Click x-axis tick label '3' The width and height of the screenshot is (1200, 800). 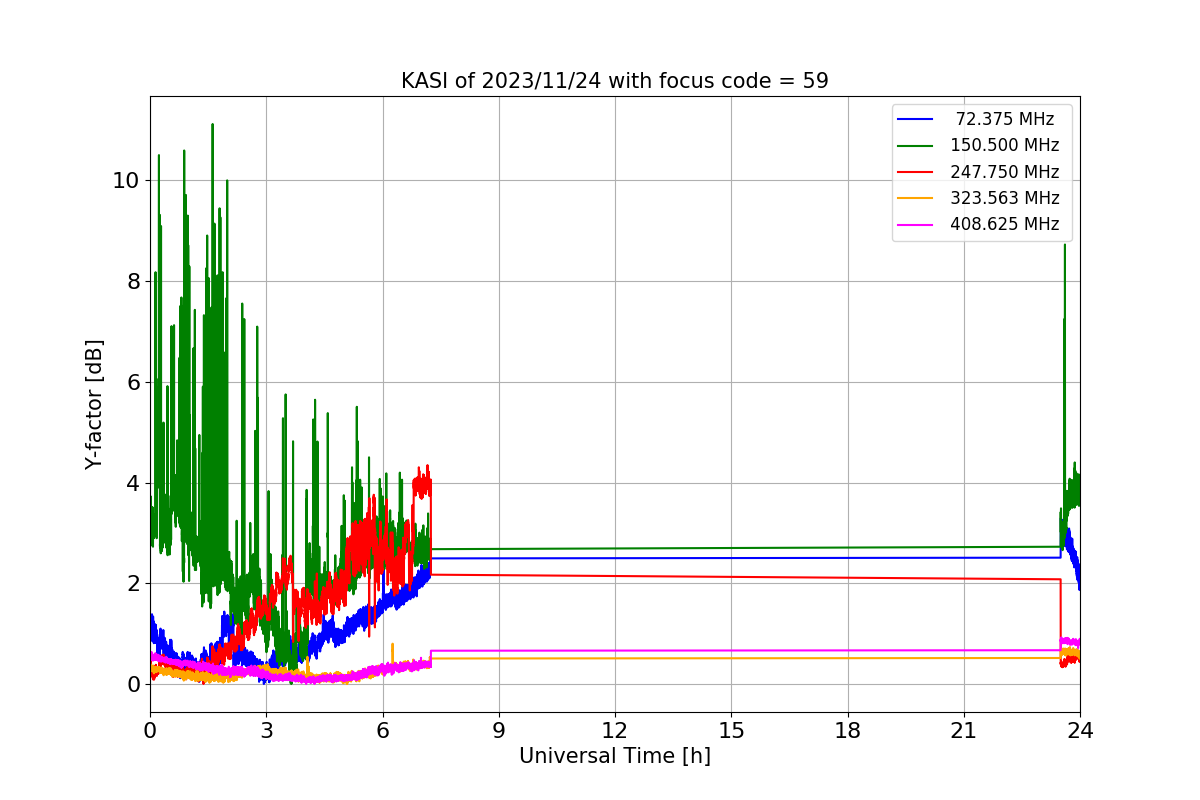[x=266, y=731]
